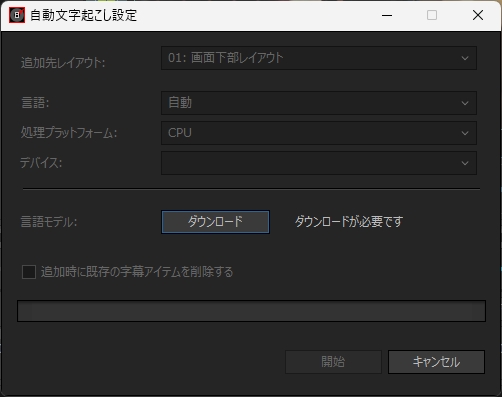Click the app icon in title bar

point(17,15)
